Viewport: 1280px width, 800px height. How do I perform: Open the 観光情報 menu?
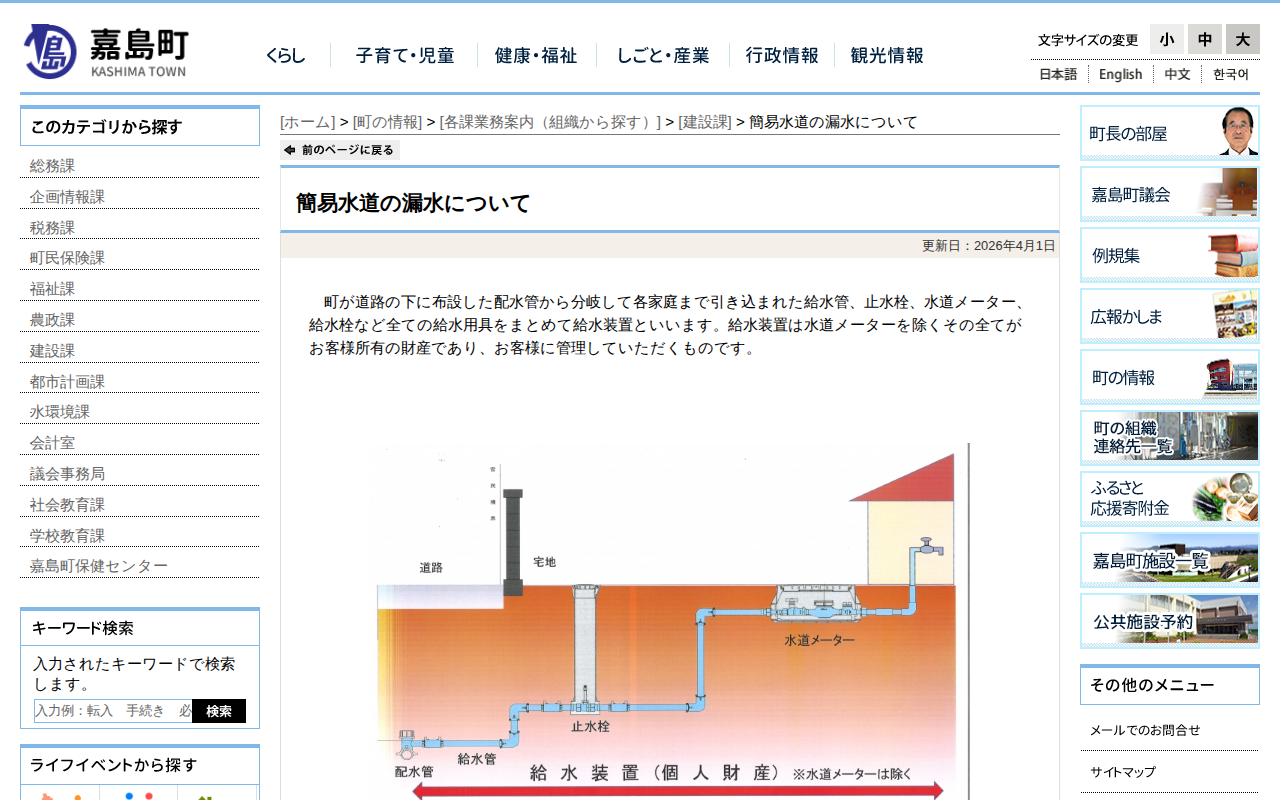click(887, 57)
